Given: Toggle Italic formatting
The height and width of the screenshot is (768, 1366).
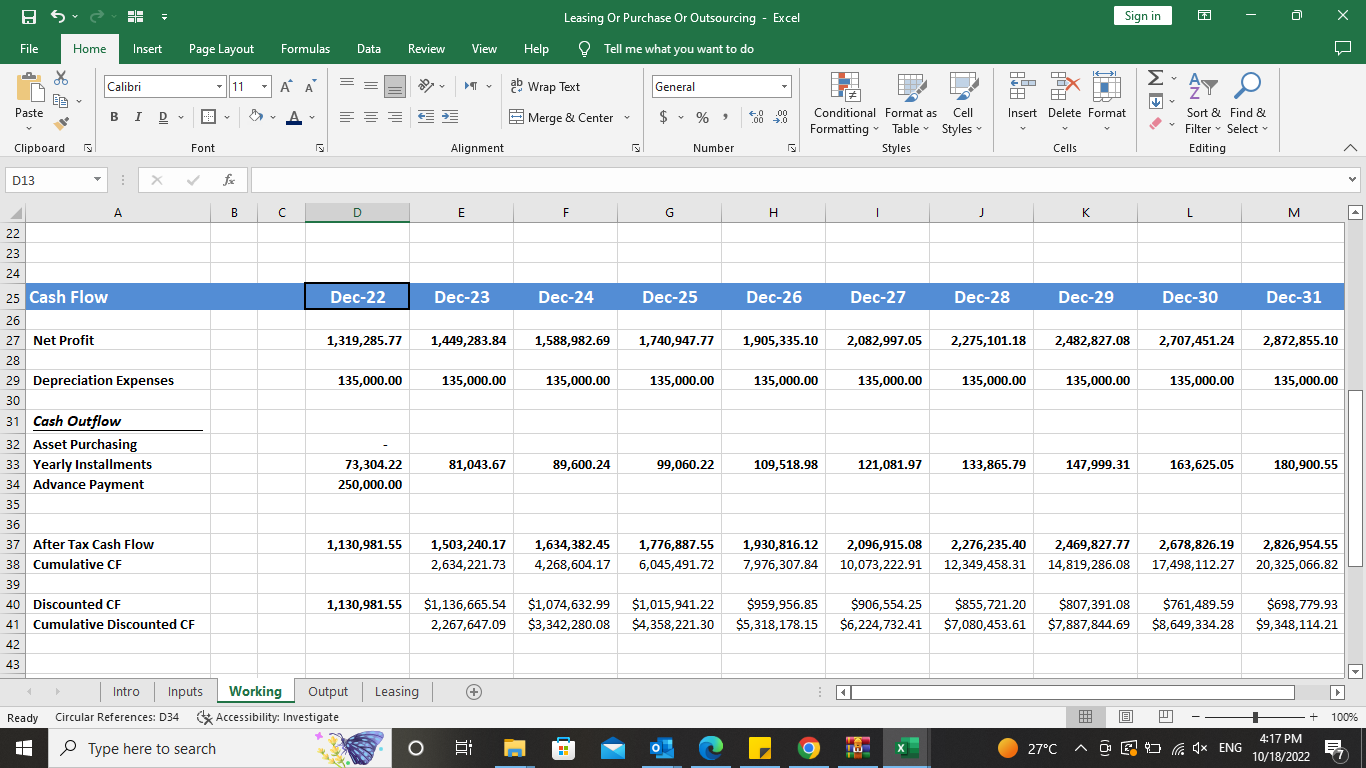Looking at the screenshot, I should [138, 118].
